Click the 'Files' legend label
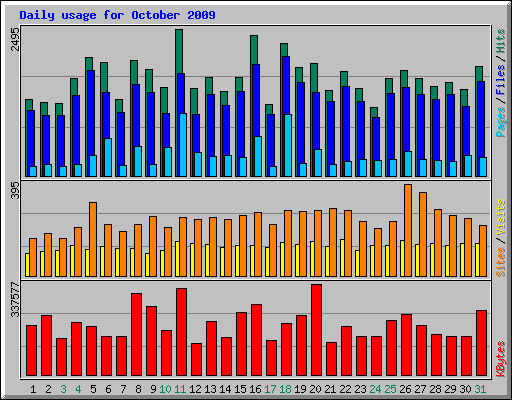The height and width of the screenshot is (400, 512). coord(501,80)
